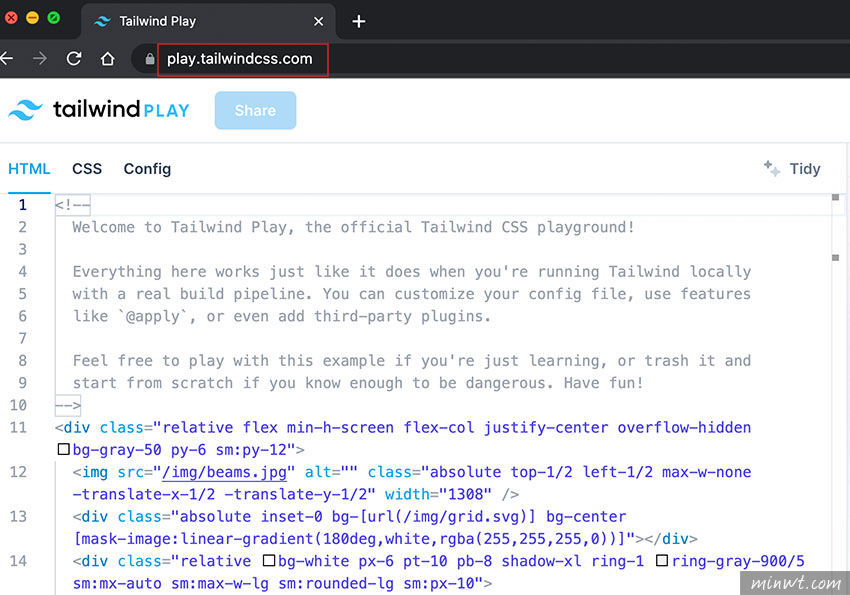Click the browser forward arrow
The width and height of the screenshot is (850, 595).
tap(40, 58)
